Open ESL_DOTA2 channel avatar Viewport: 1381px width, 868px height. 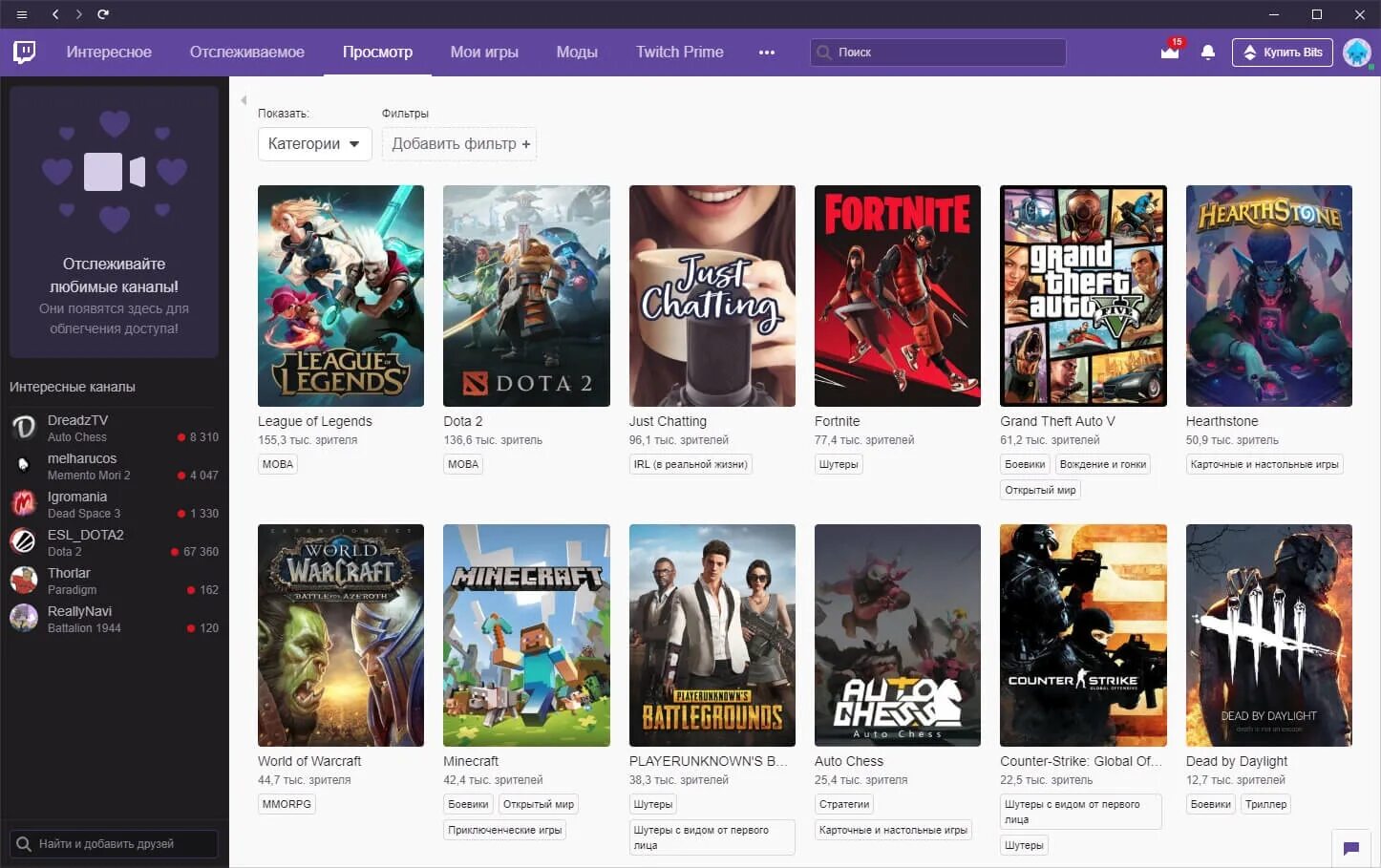click(24, 541)
